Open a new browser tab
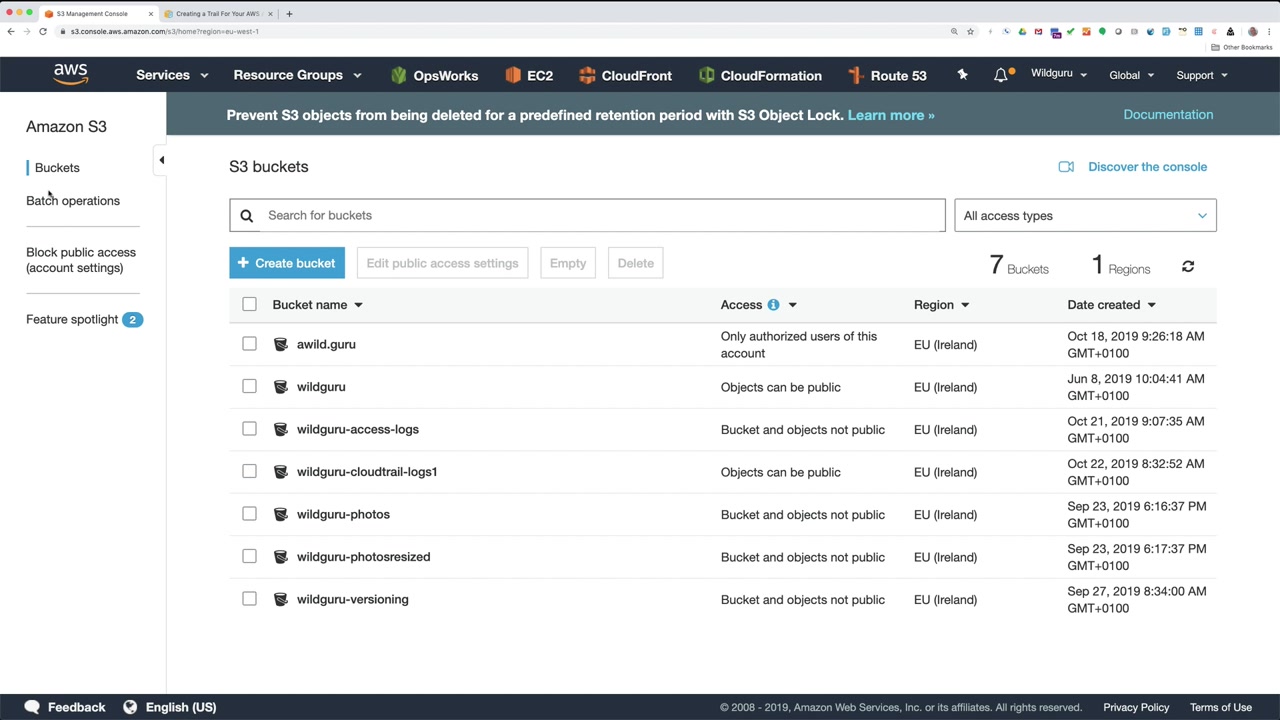1280x720 pixels. tap(289, 14)
